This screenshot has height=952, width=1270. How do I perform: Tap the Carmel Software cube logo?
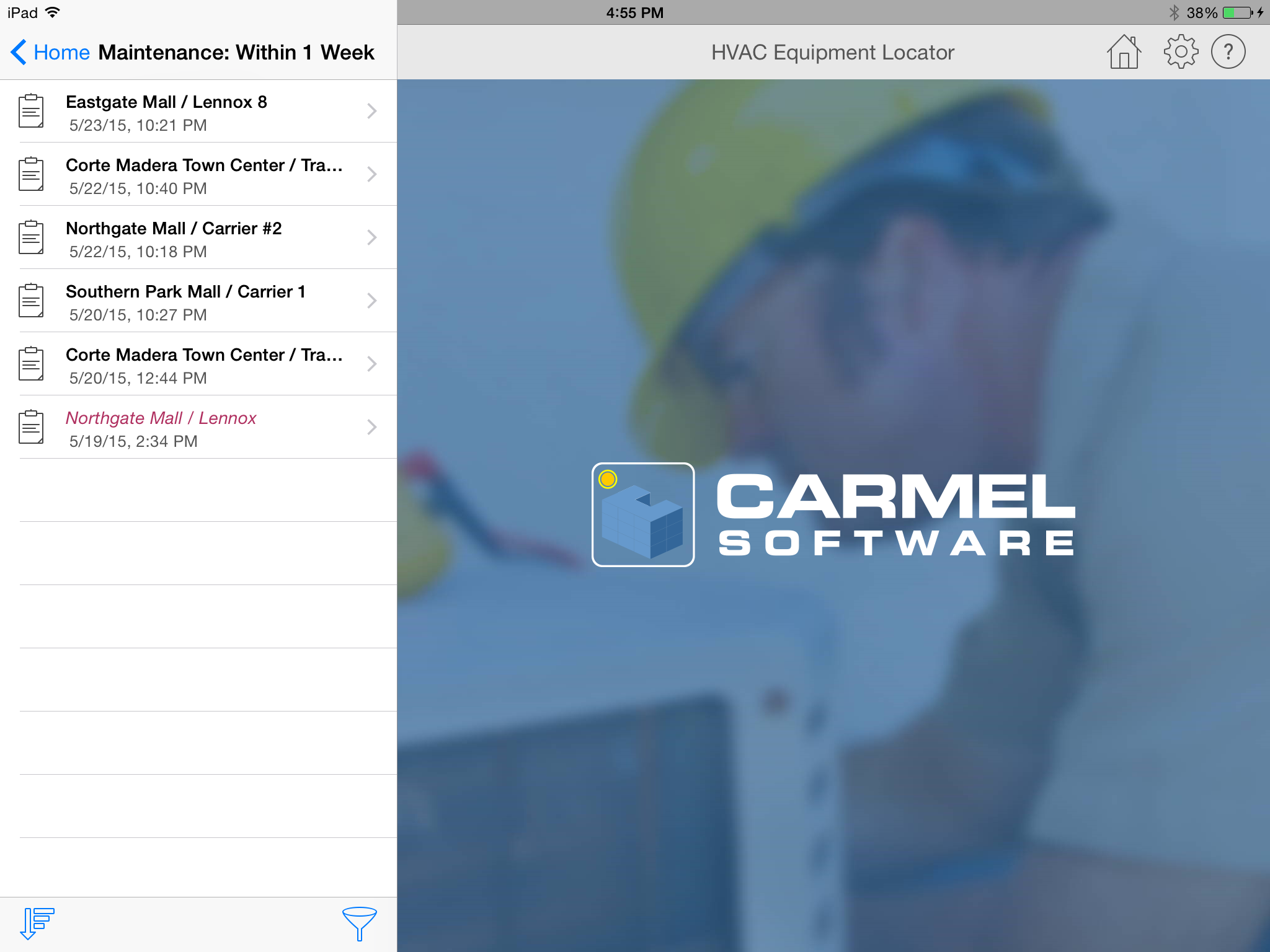(643, 514)
